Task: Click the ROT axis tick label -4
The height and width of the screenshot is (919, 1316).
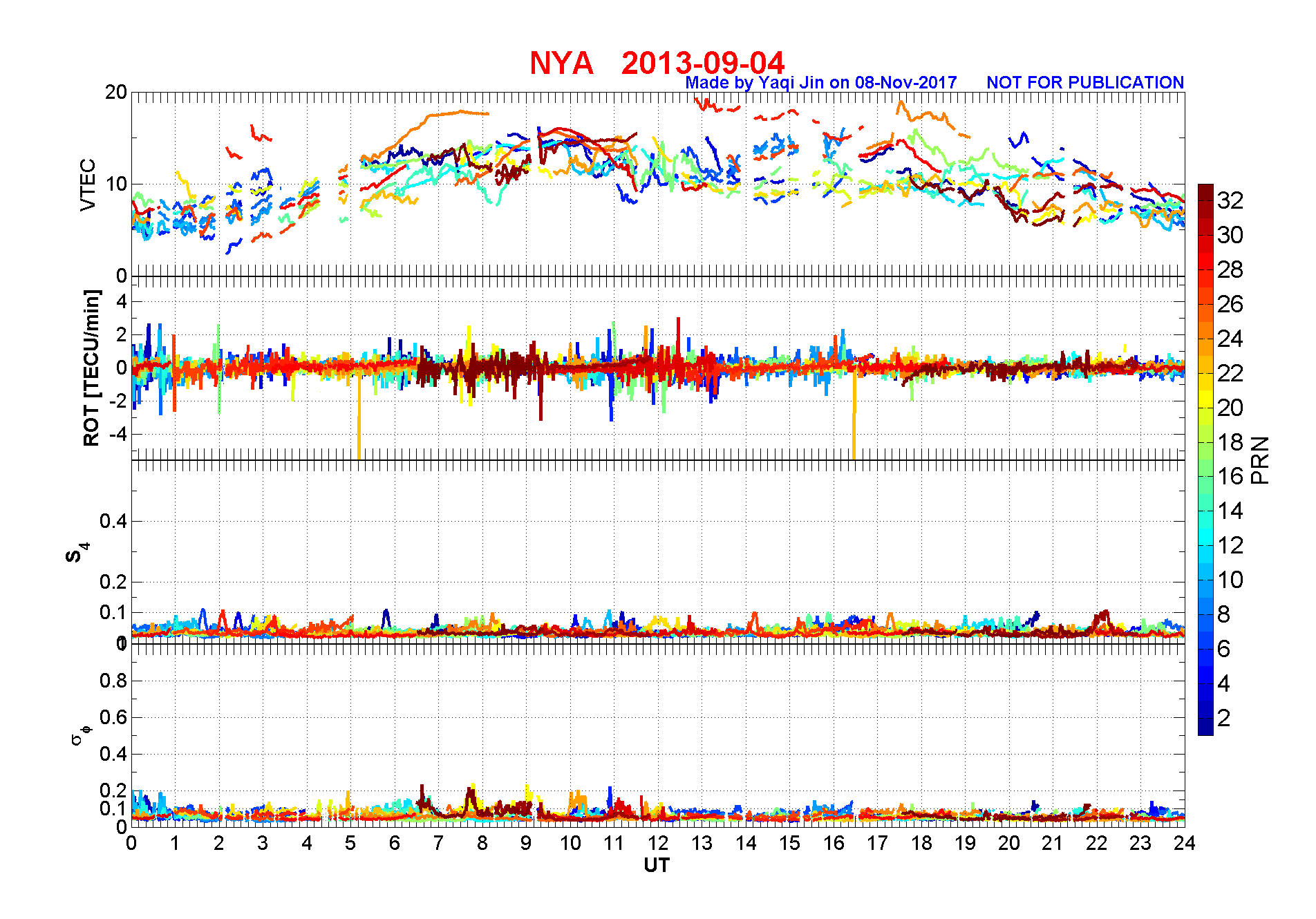Action: [x=117, y=435]
